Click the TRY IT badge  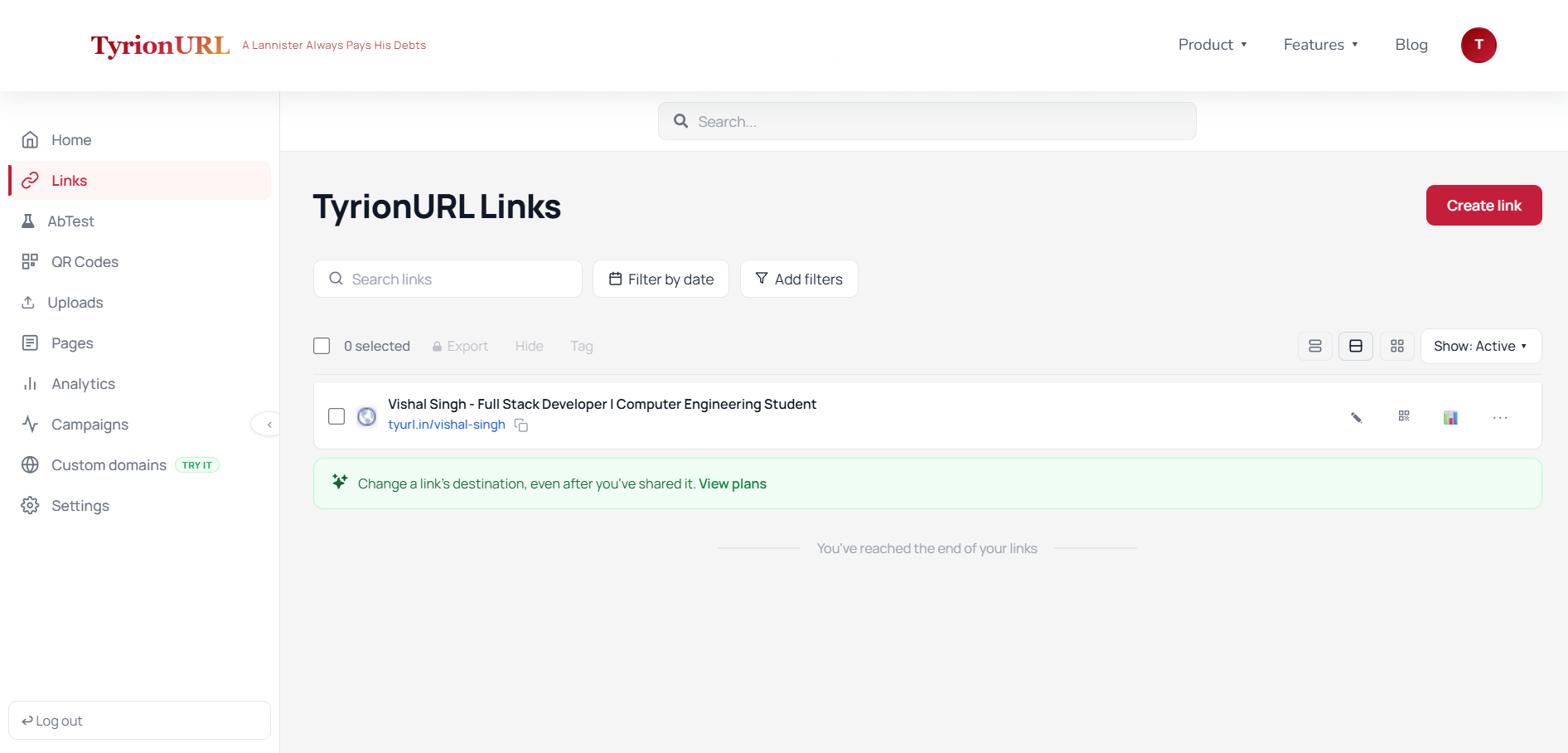pos(197,465)
